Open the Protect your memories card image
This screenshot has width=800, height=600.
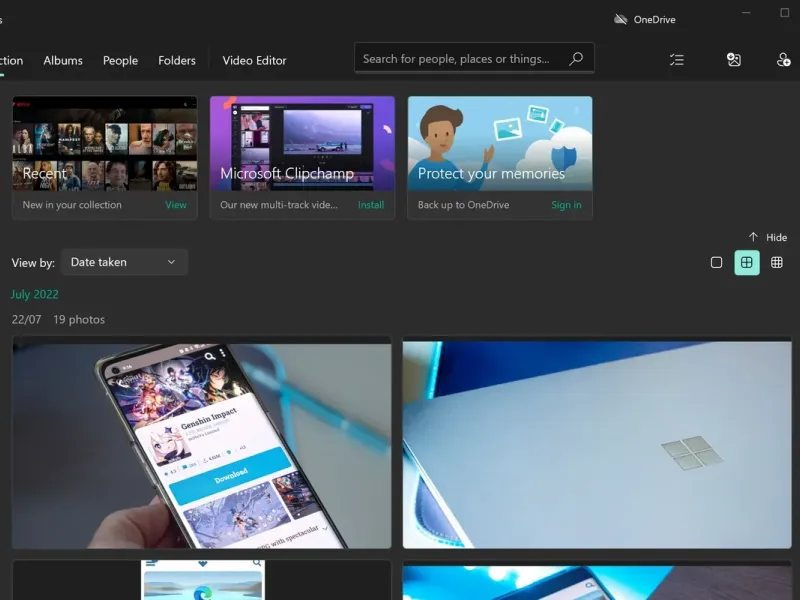tap(500, 143)
